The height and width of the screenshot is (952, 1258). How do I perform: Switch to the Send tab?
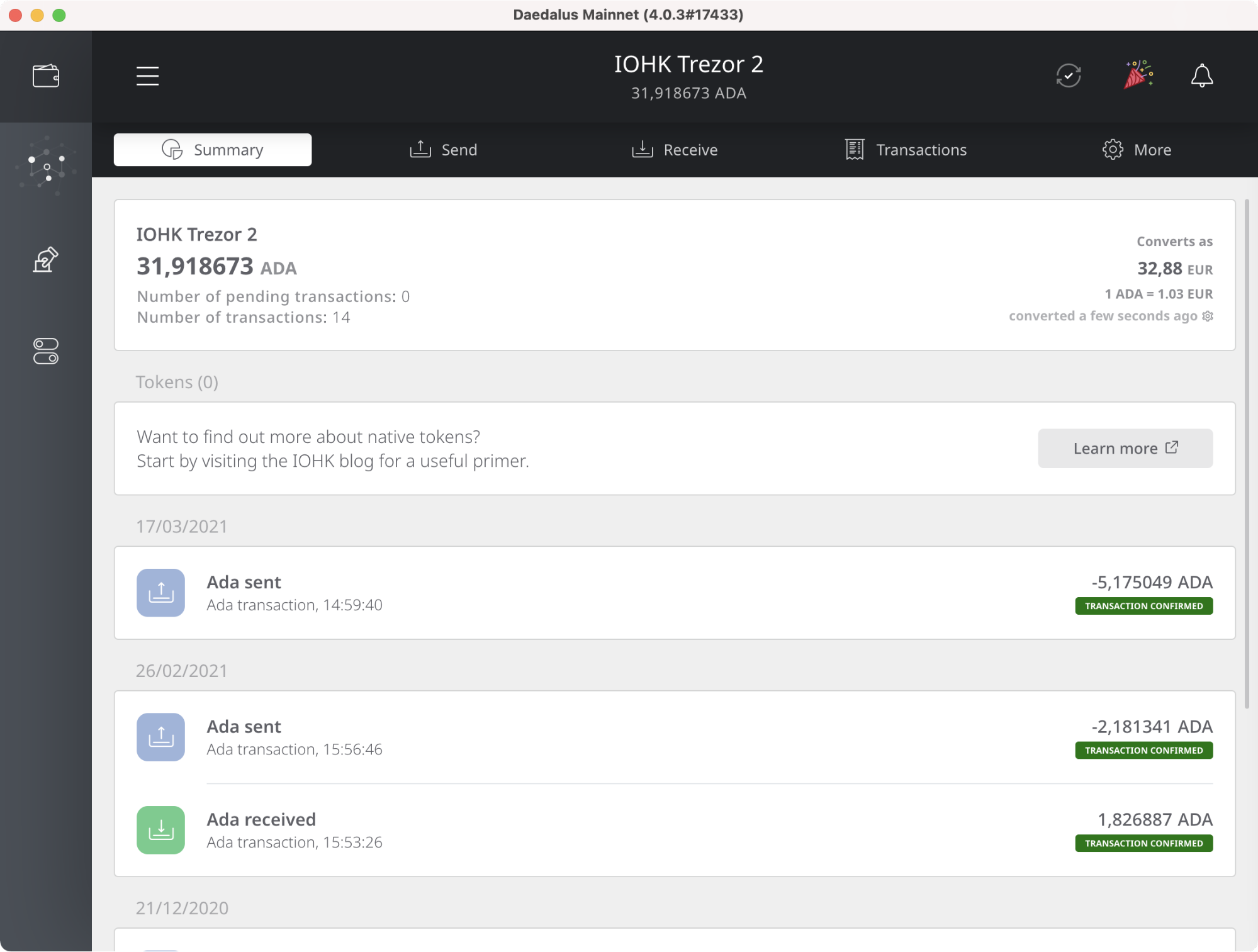(x=444, y=150)
